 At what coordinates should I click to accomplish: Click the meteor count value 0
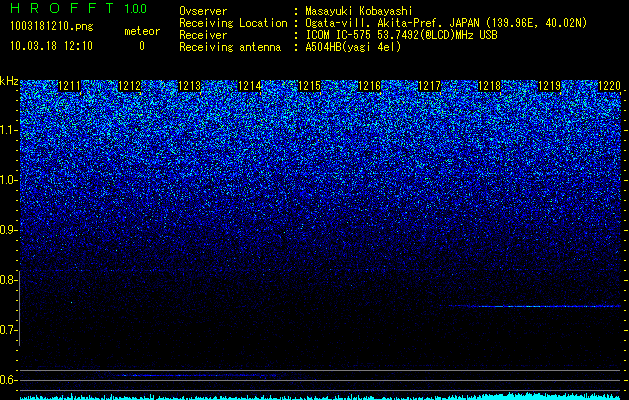(142, 46)
